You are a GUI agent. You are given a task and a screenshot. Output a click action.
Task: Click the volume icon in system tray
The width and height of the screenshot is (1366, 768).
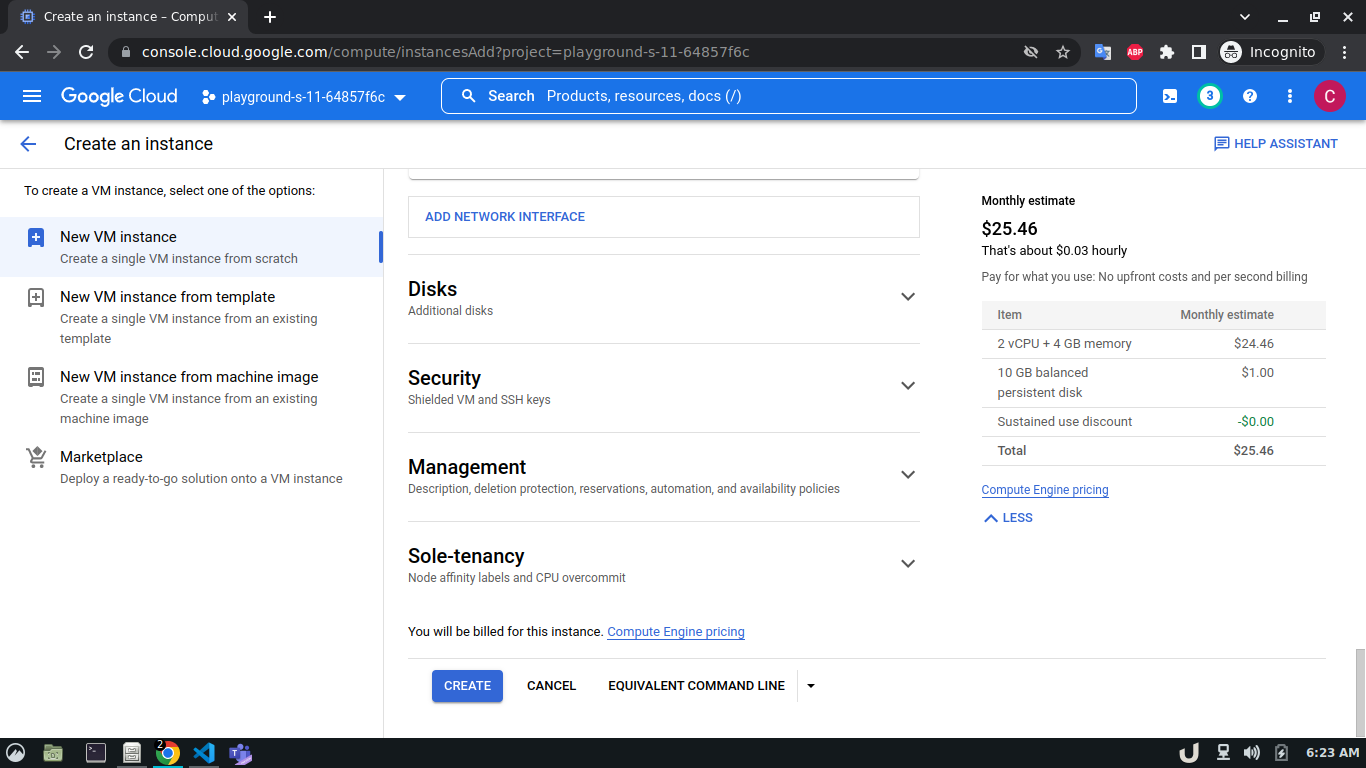pos(1252,753)
